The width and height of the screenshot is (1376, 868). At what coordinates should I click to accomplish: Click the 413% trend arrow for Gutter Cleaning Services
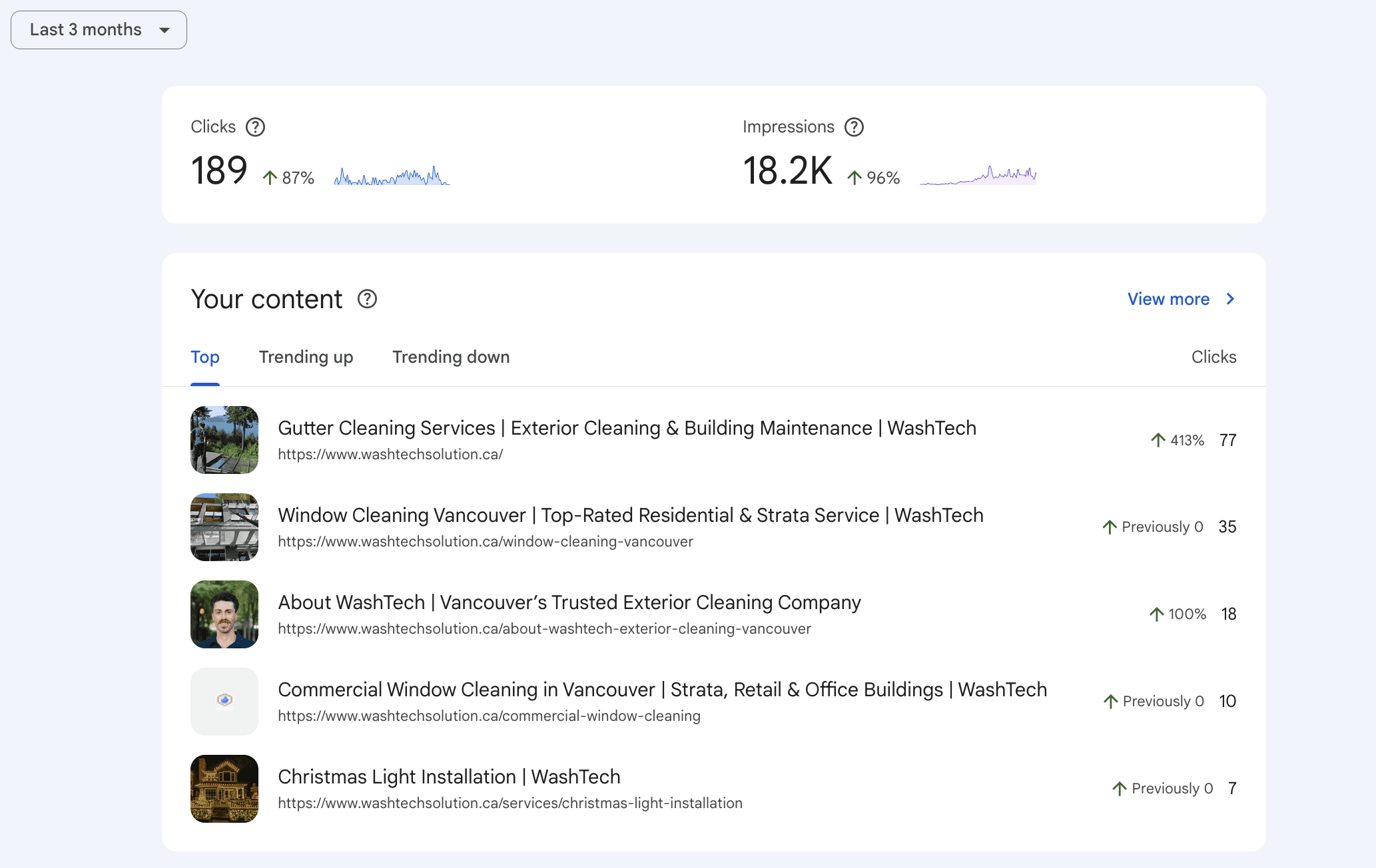click(1158, 440)
